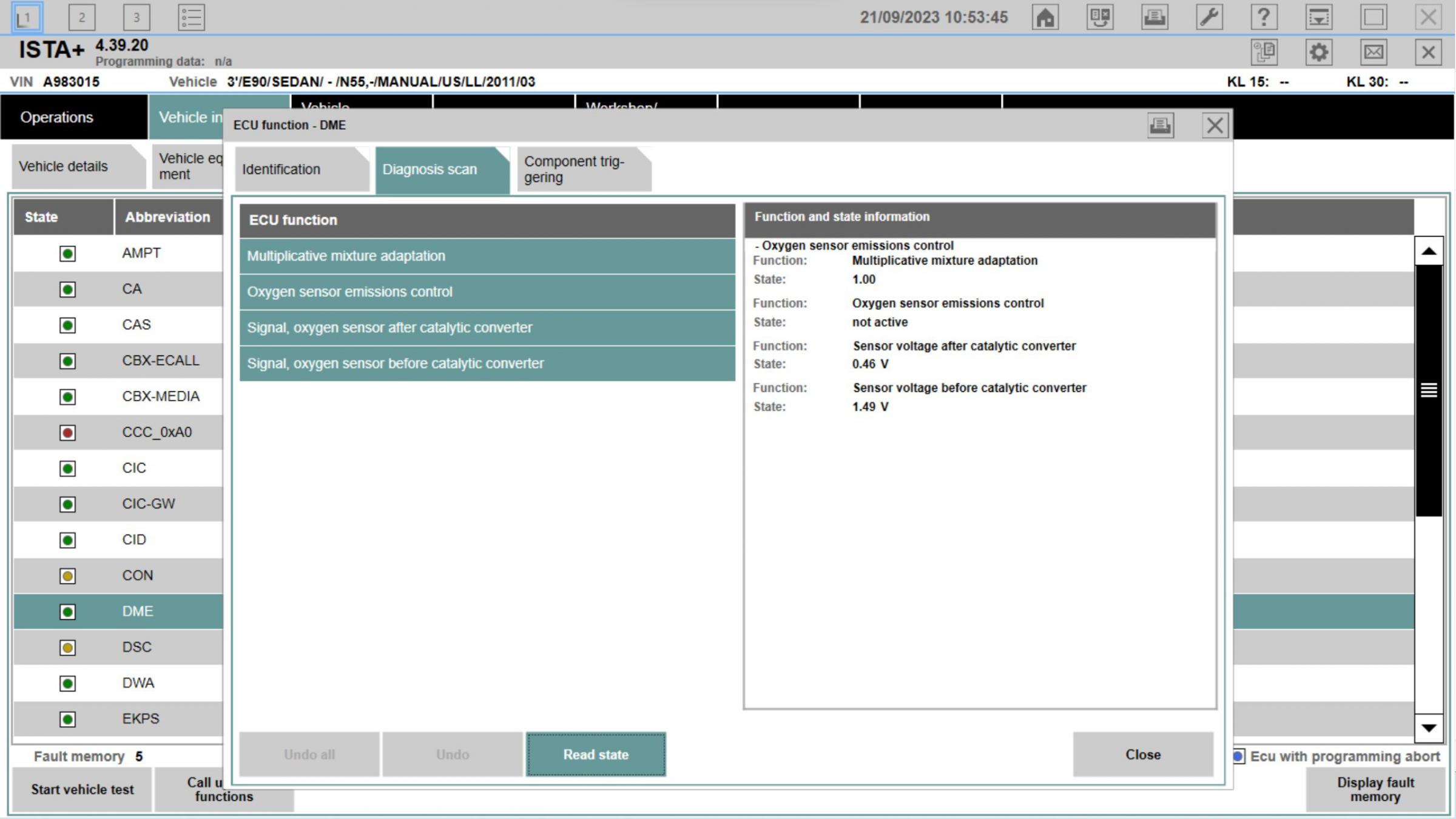Open the documents copy icon below toolbar
Viewport: 1456px width, 819px height.
1264,52
